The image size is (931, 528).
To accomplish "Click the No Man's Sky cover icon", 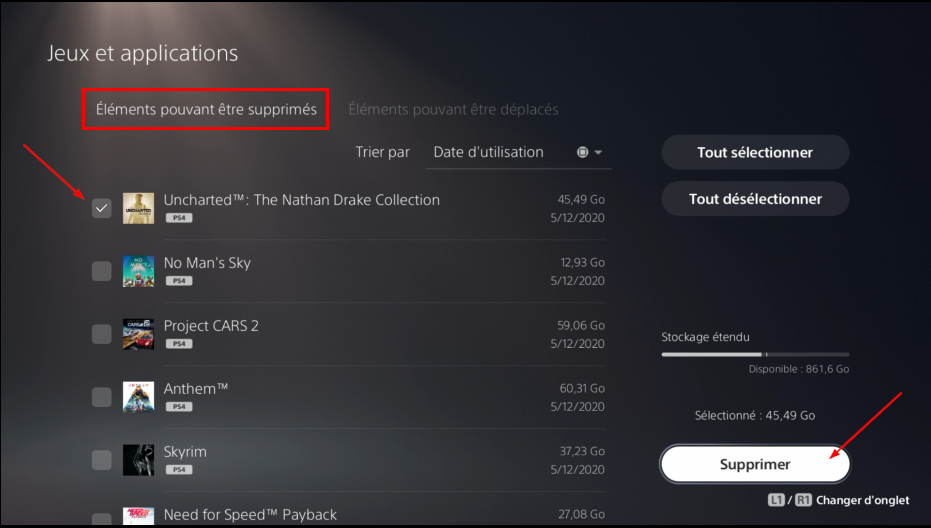I will (x=138, y=271).
